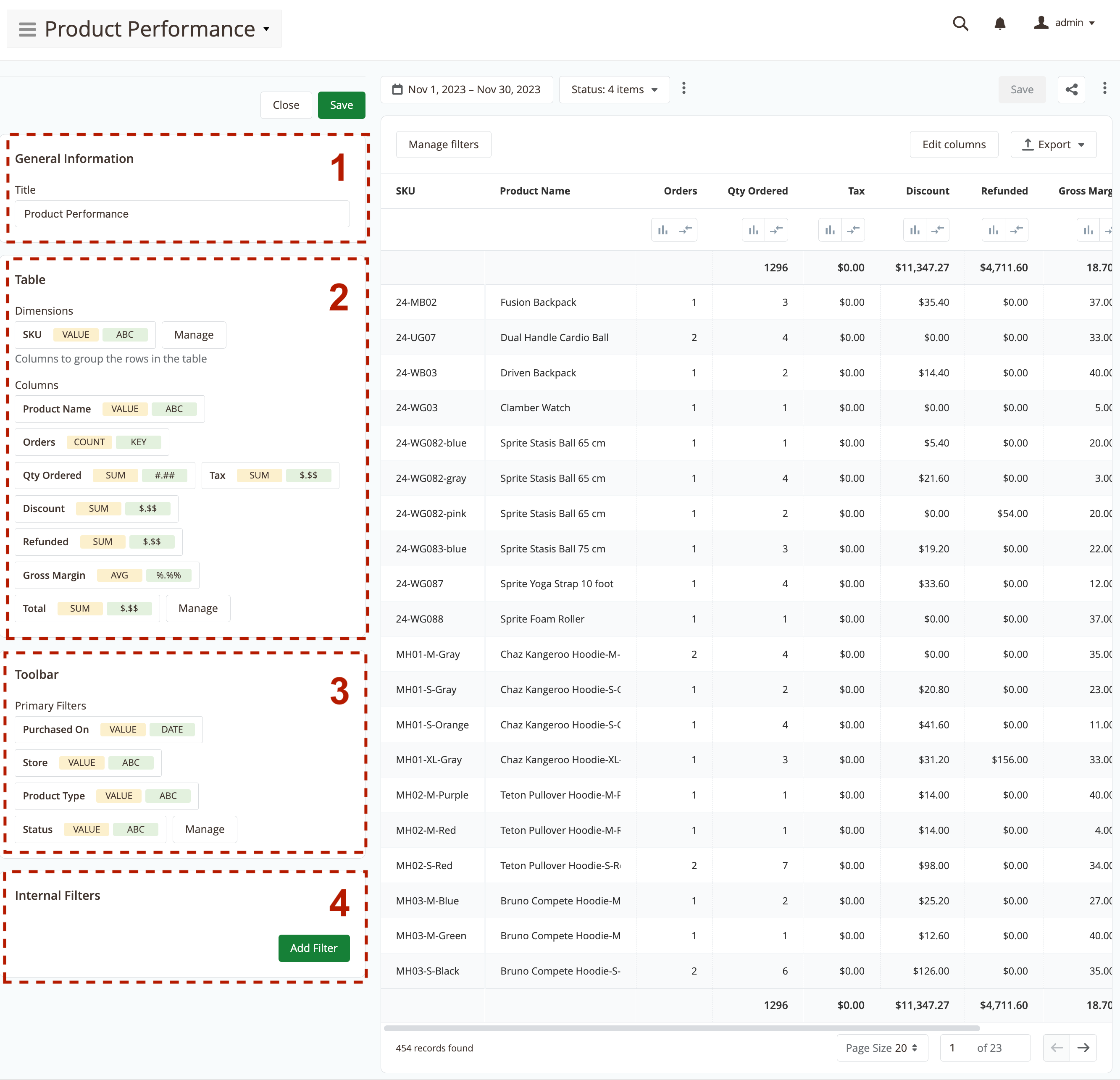
Task: Click the Add Filter button
Action: (x=314, y=948)
